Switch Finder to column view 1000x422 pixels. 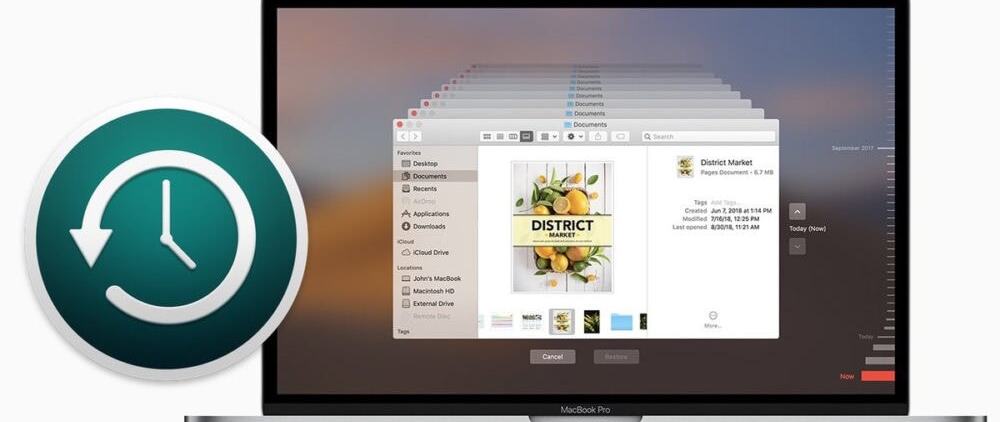(513, 136)
